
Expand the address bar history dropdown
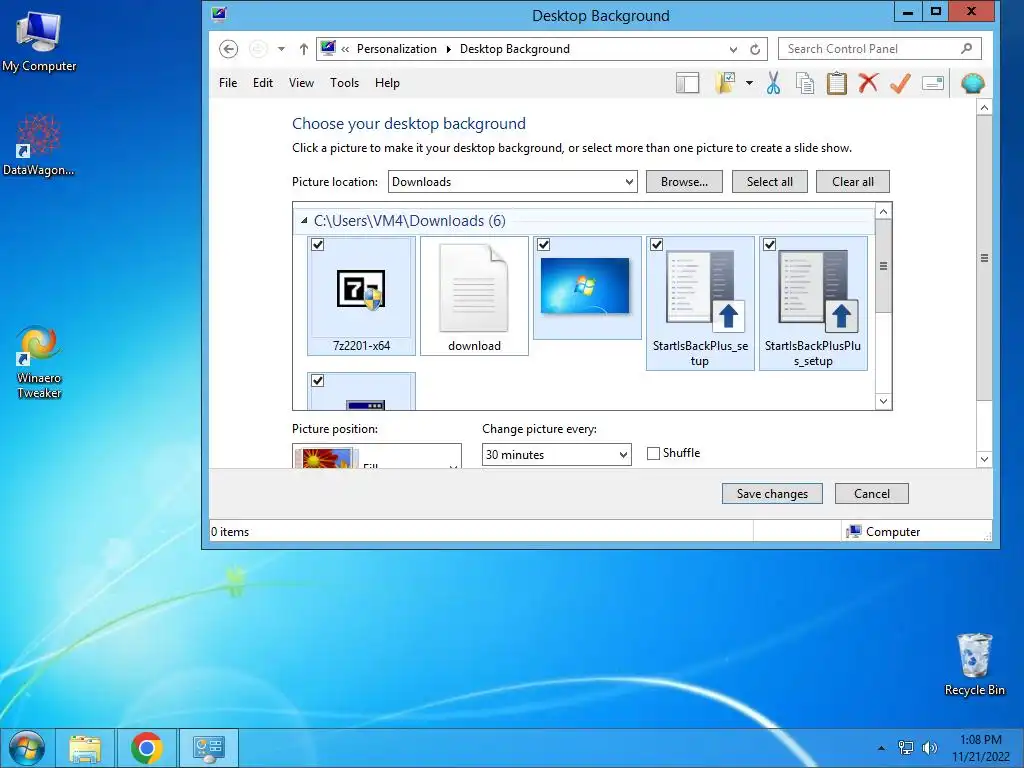[733, 49]
